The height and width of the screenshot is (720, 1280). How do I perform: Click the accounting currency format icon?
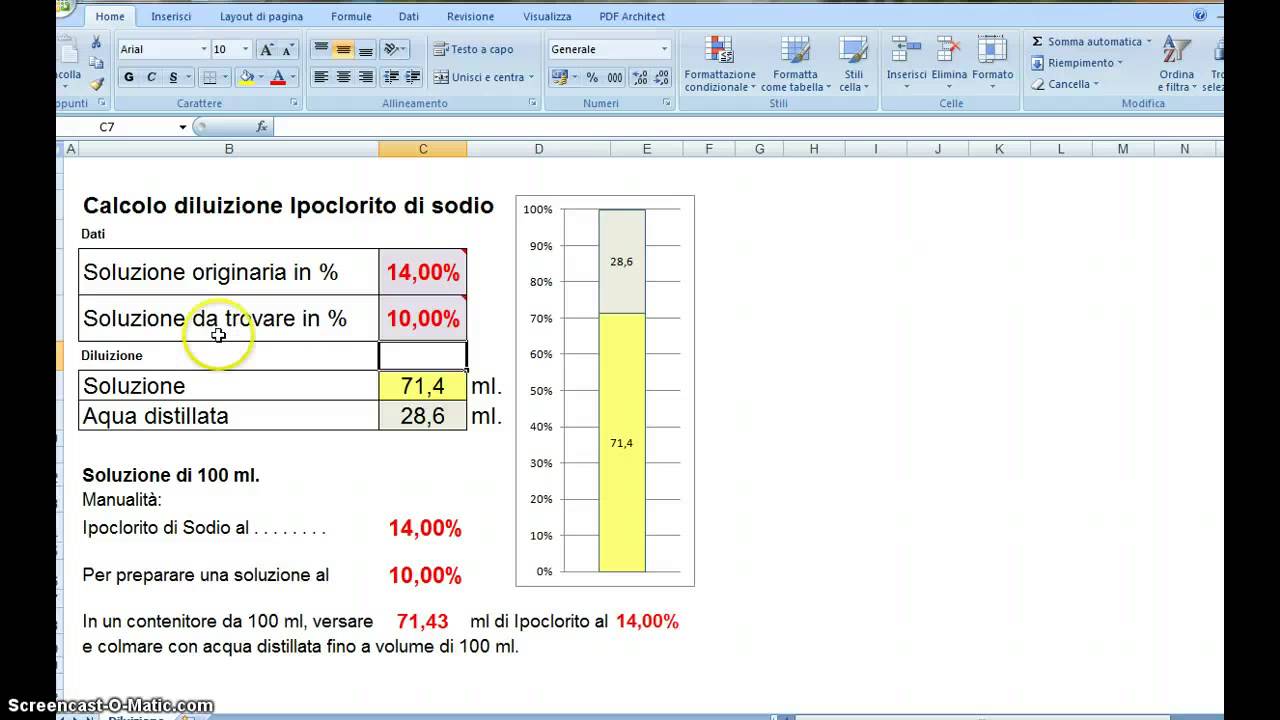point(562,77)
